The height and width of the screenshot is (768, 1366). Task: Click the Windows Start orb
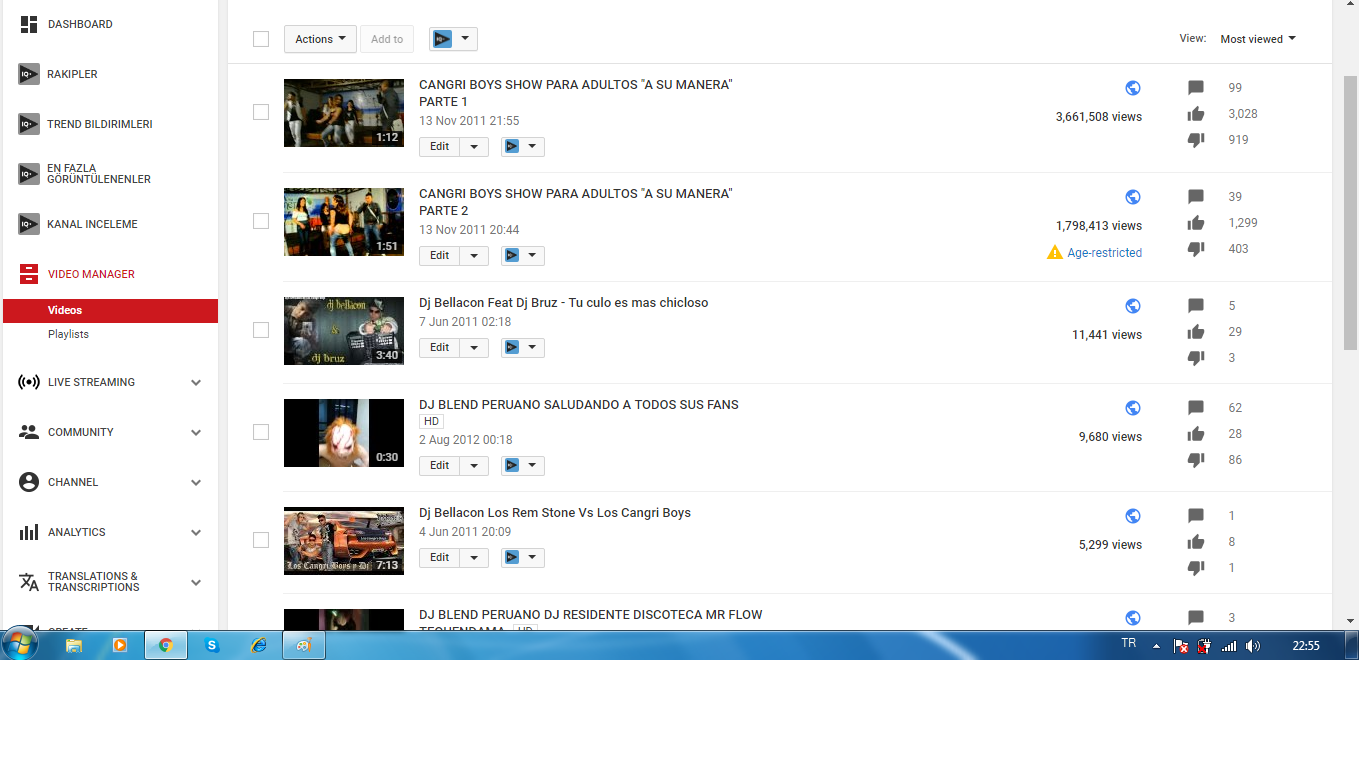19,645
